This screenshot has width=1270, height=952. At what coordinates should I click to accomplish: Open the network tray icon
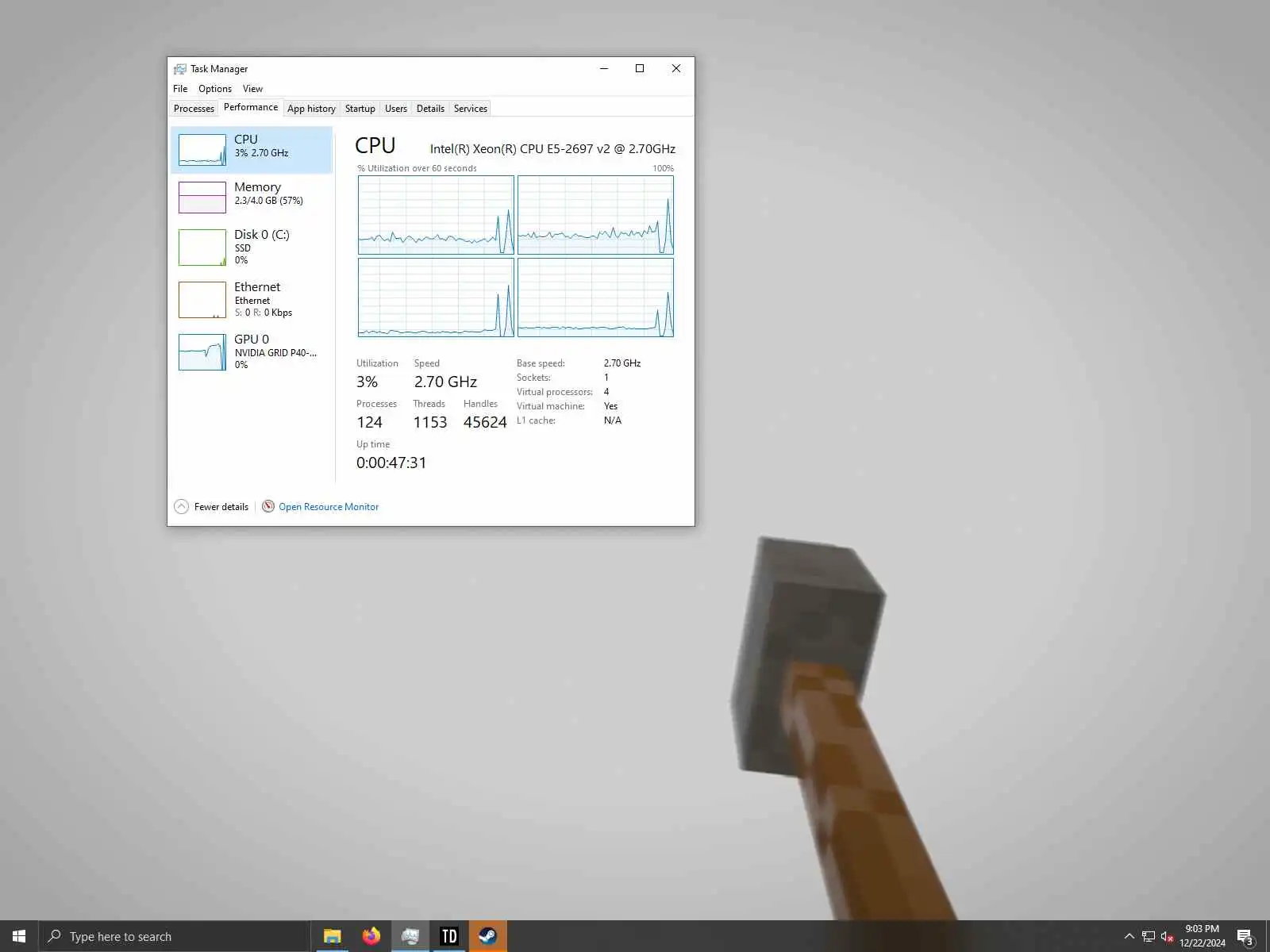coord(1148,936)
